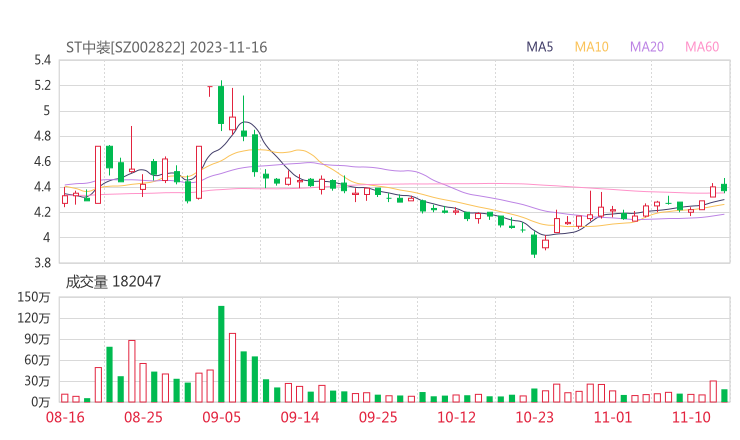The width and height of the screenshot is (740, 440).
Task: Click the 5.2 price axis label
Action: pyautogui.click(x=42, y=85)
